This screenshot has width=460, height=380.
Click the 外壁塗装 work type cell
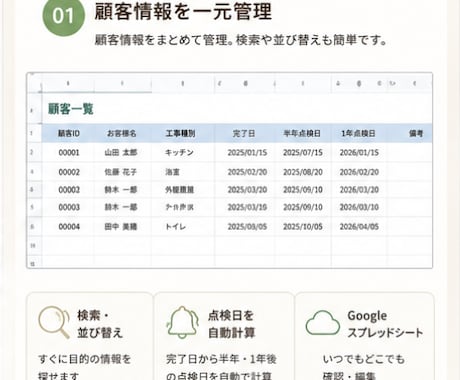tap(179, 190)
